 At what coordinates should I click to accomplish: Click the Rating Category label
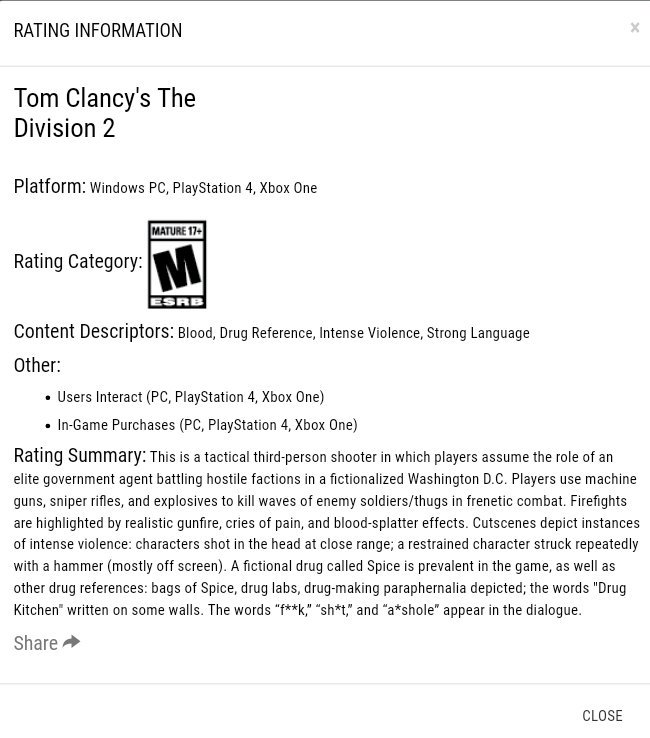point(77,261)
